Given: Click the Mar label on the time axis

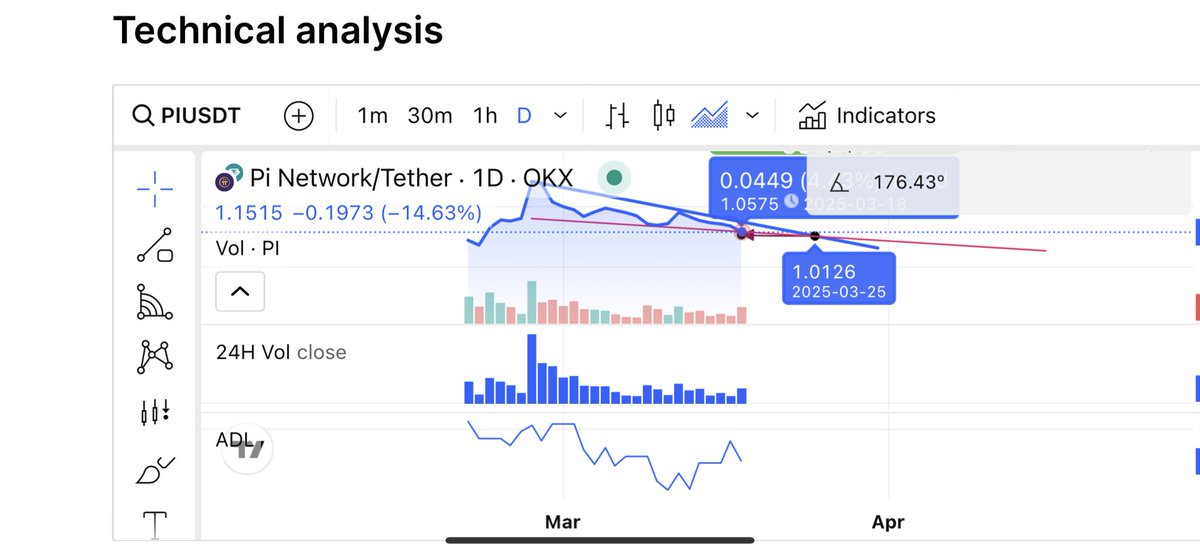Looking at the screenshot, I should pos(563,522).
